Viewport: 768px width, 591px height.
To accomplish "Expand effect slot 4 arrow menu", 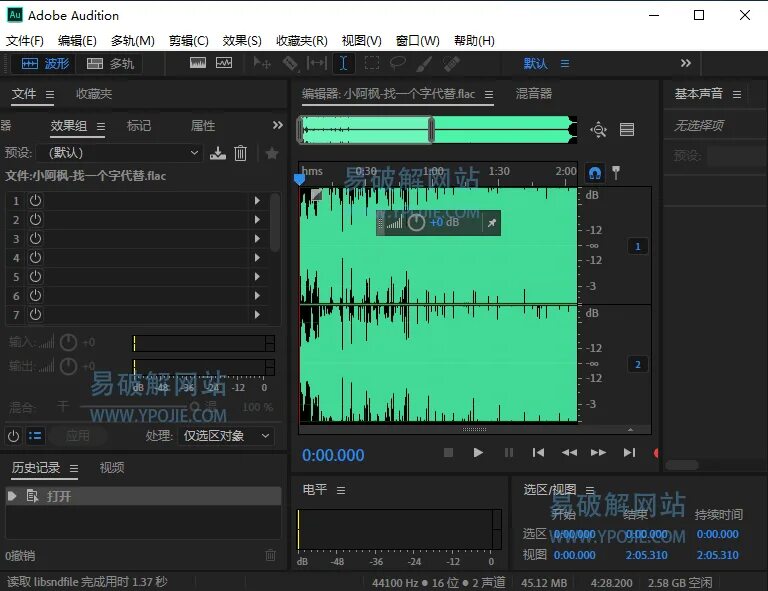I will [x=257, y=258].
